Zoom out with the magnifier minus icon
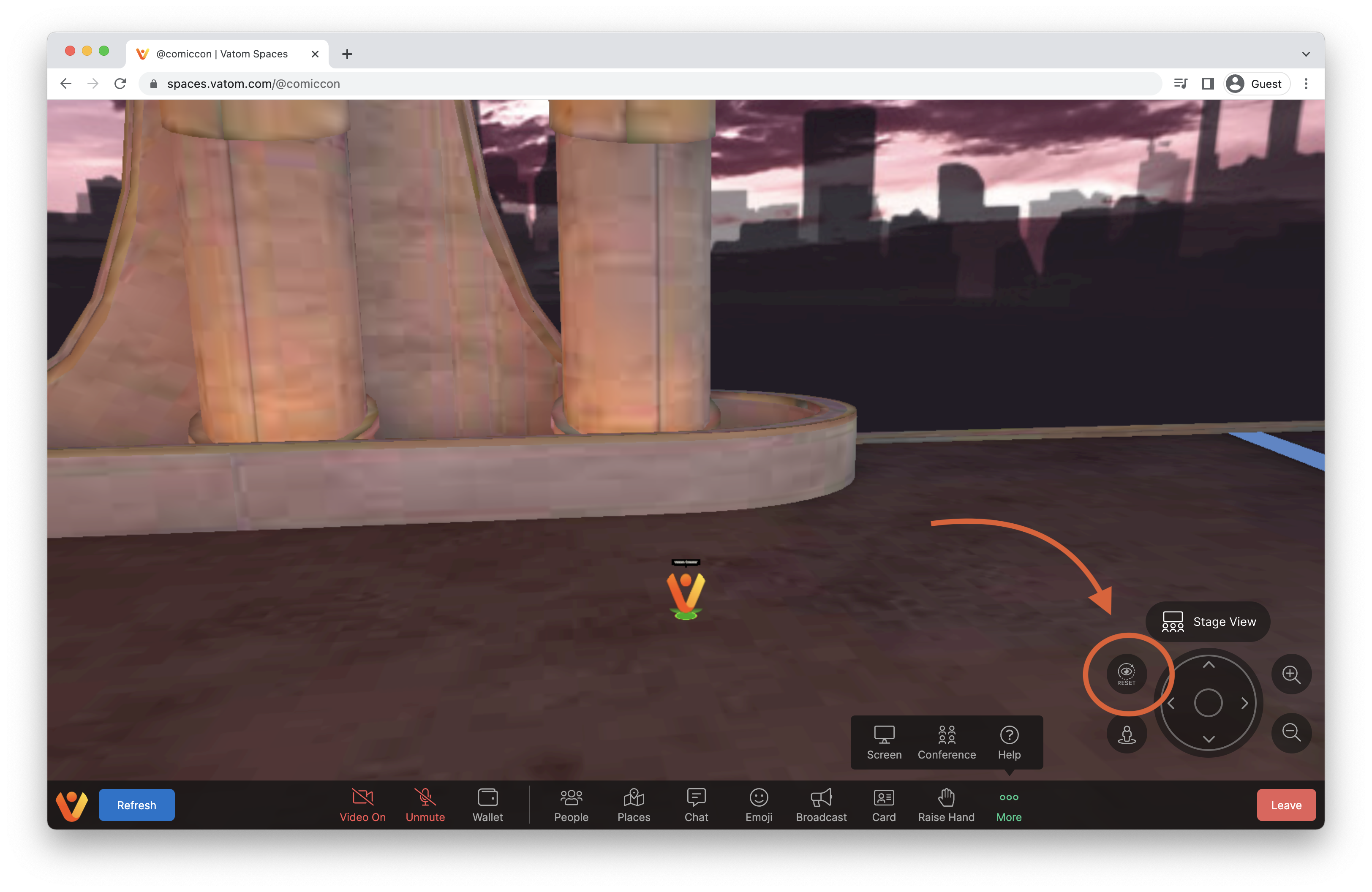 point(1291,734)
